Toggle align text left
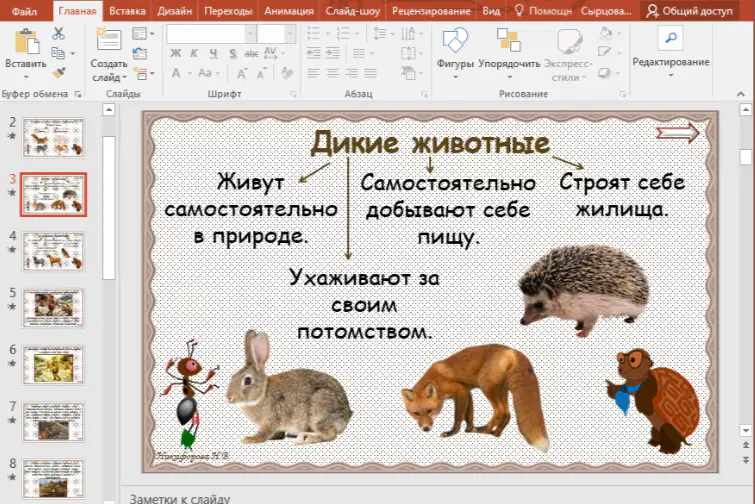The height and width of the screenshot is (504, 755). [313, 73]
